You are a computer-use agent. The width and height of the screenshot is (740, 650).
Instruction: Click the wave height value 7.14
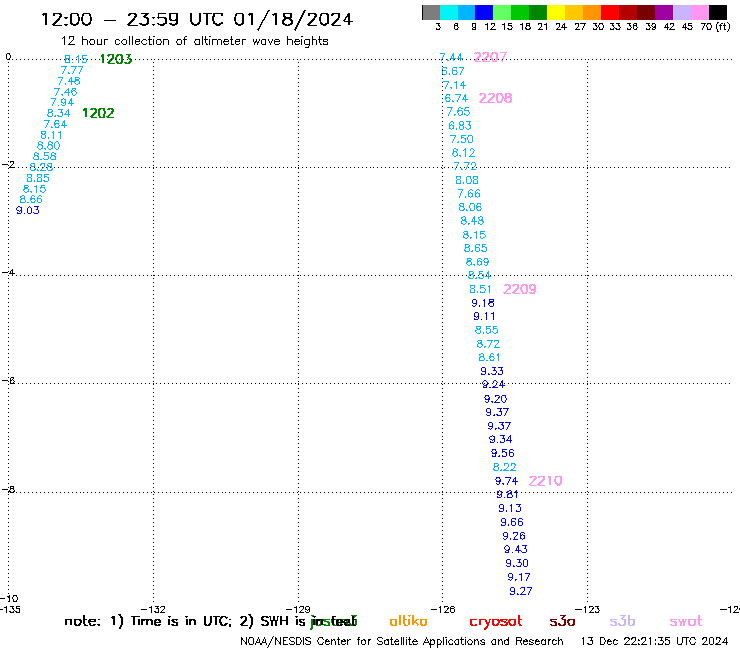454,85
